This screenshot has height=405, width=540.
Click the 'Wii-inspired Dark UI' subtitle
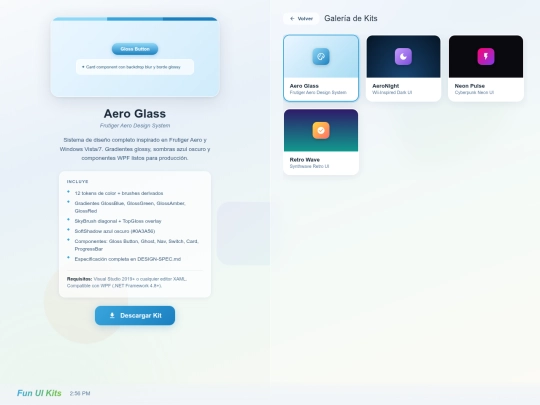(392, 92)
